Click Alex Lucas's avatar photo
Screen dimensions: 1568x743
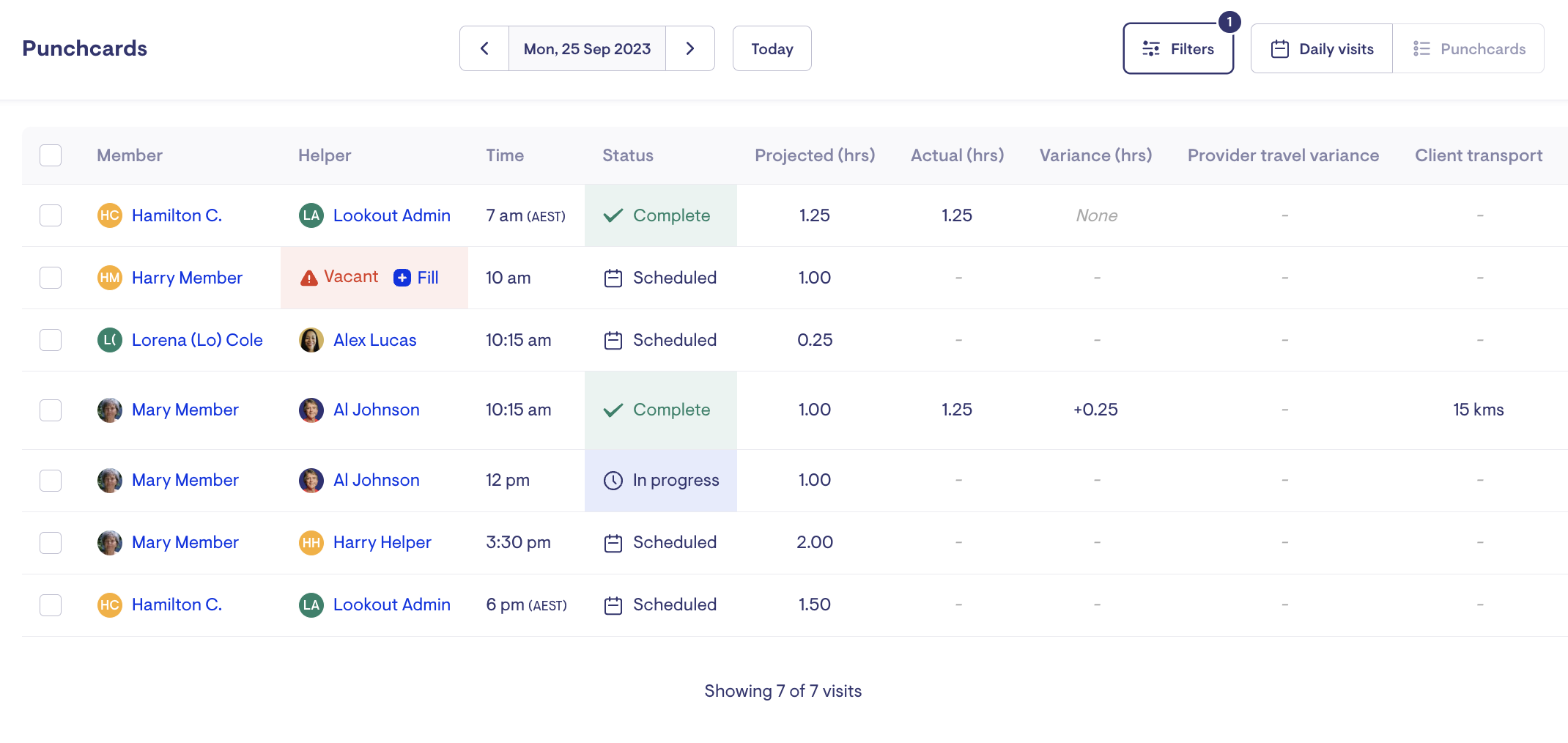[311, 340]
